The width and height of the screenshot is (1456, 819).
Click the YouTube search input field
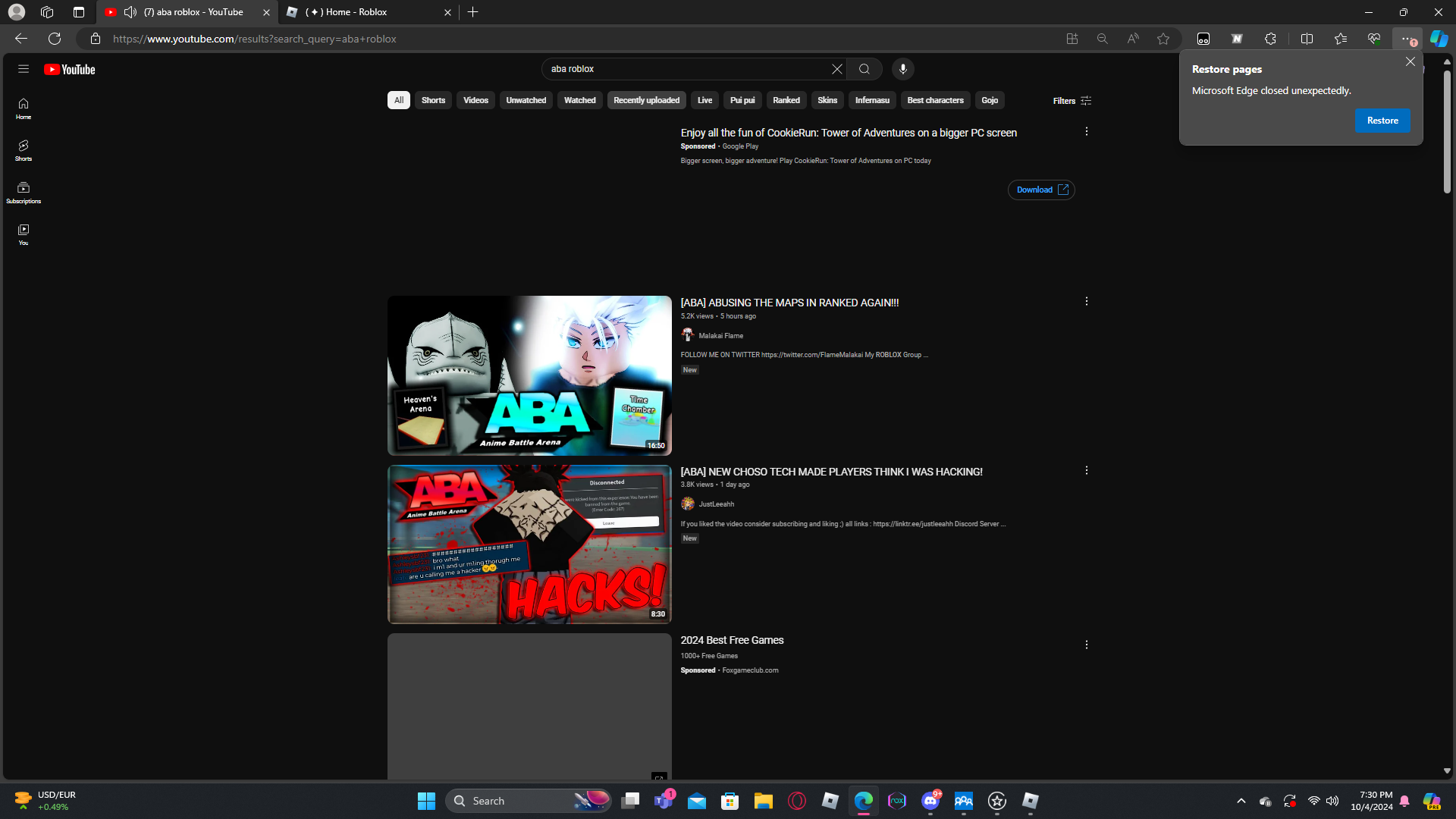(x=689, y=69)
